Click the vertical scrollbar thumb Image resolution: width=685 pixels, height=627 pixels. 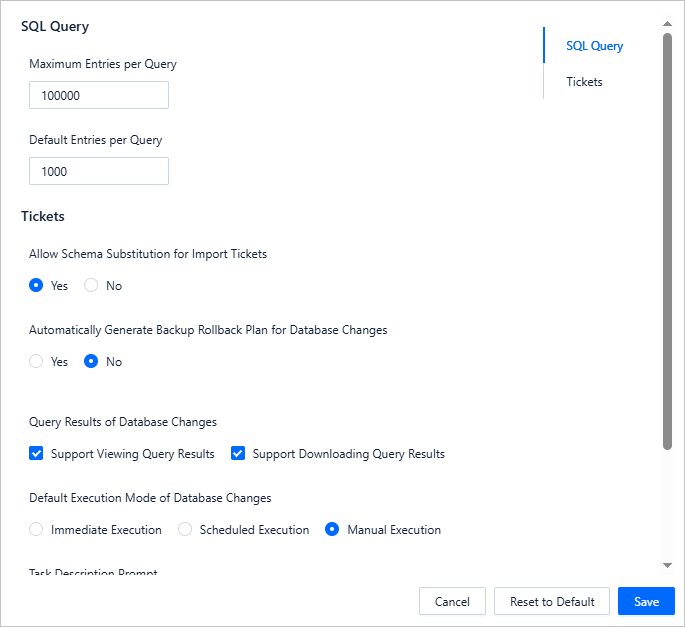[667, 240]
